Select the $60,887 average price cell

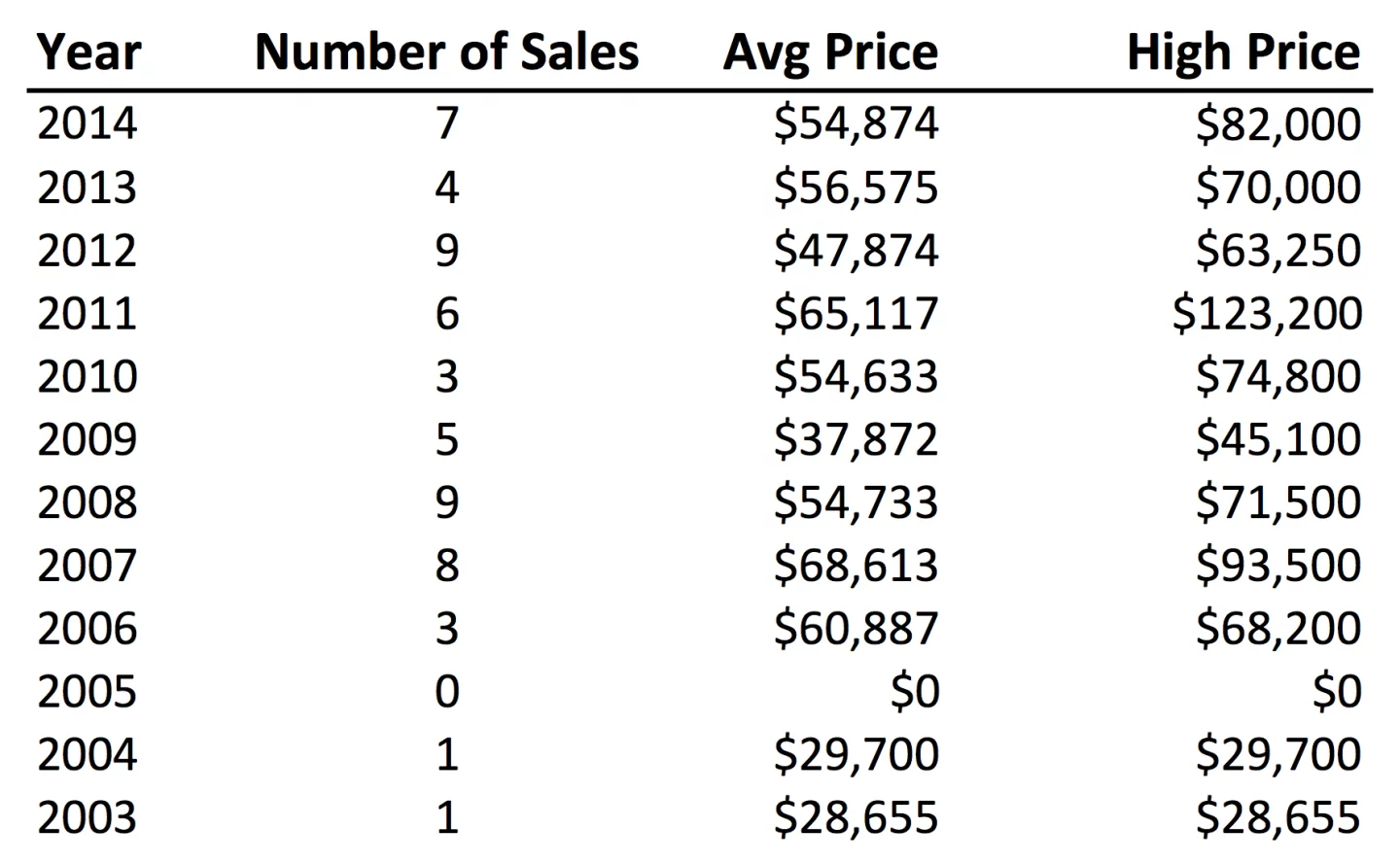pos(856,628)
